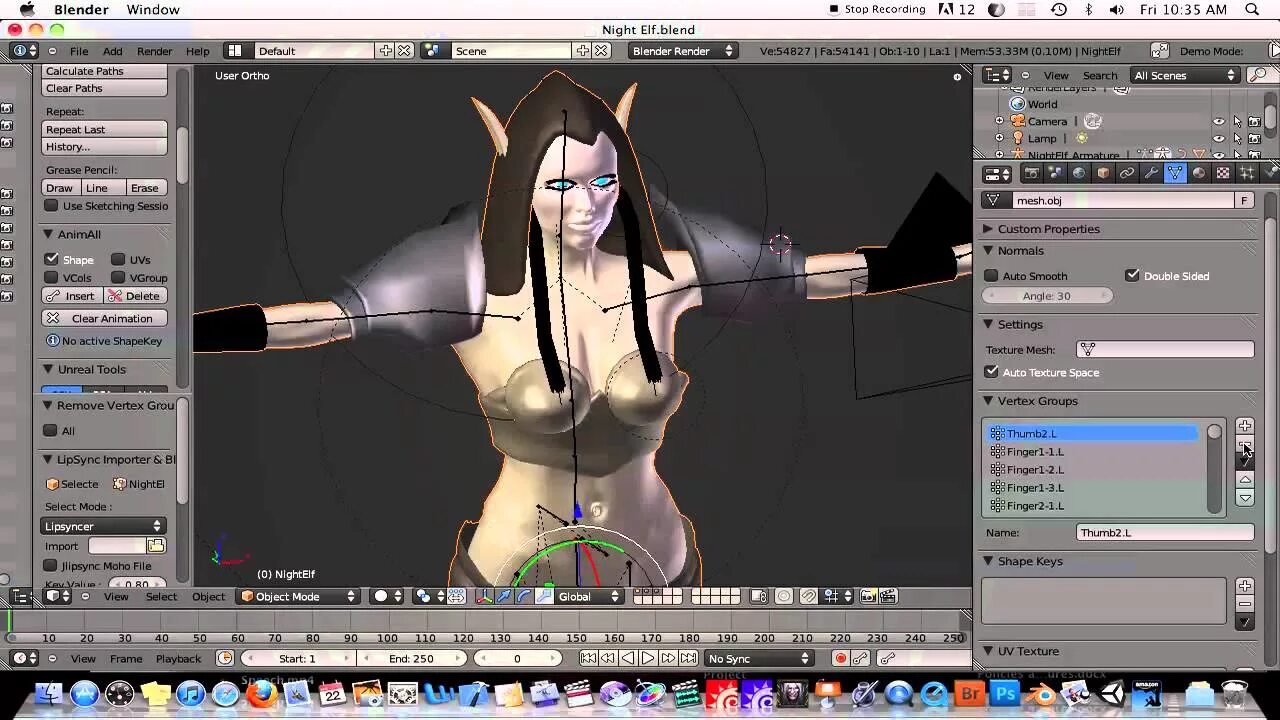Open the File menu in Blender header

(x=79, y=51)
